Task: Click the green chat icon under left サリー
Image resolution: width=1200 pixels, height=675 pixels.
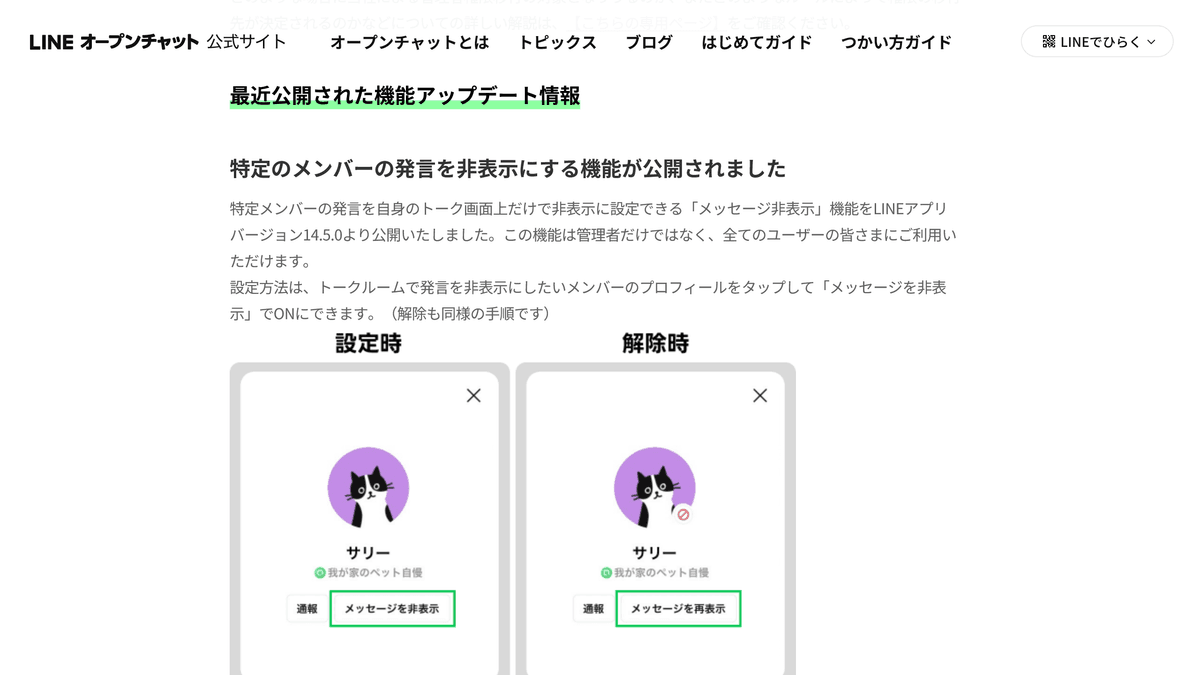Action: (320, 573)
